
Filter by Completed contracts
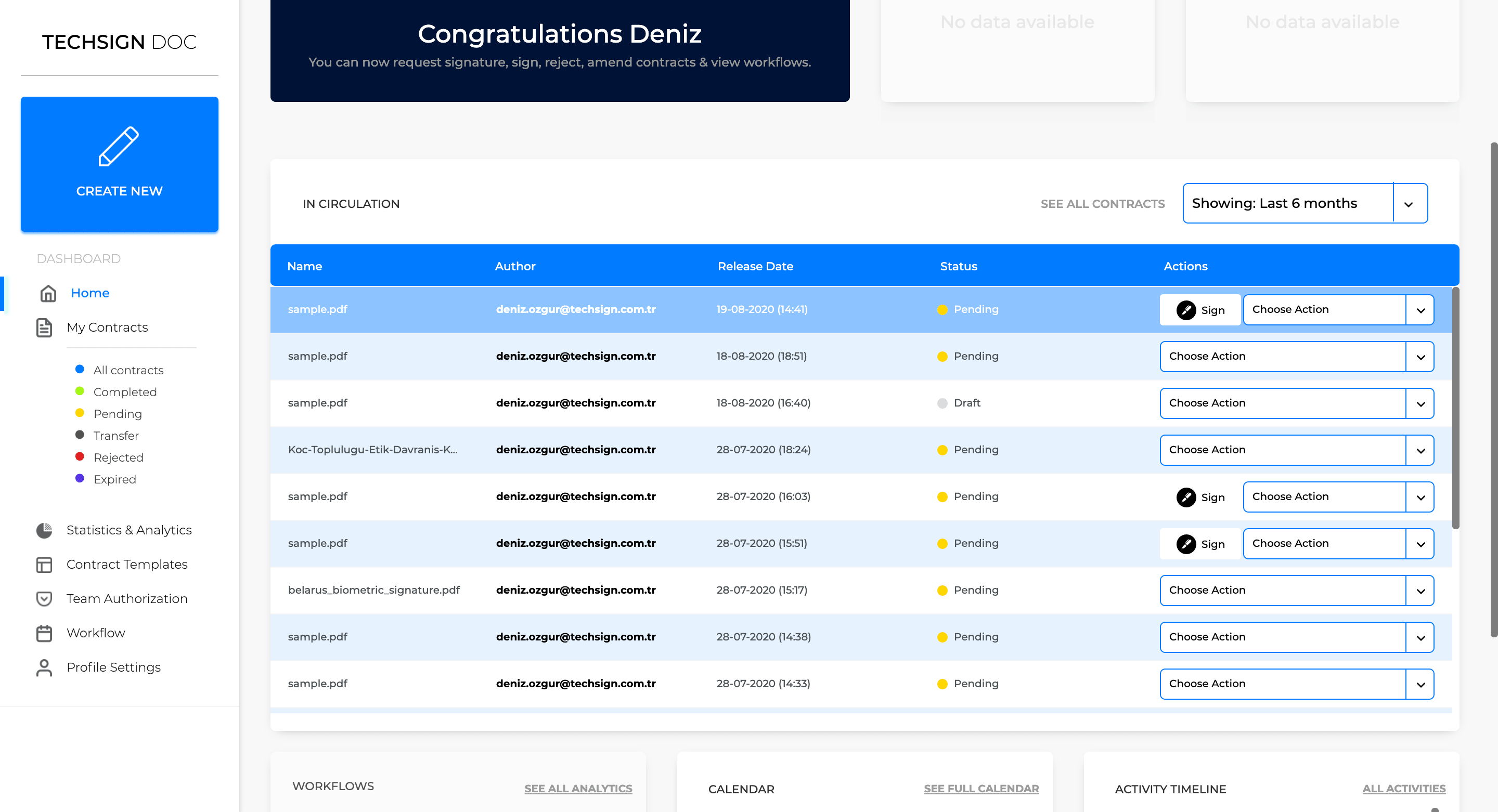tap(125, 392)
